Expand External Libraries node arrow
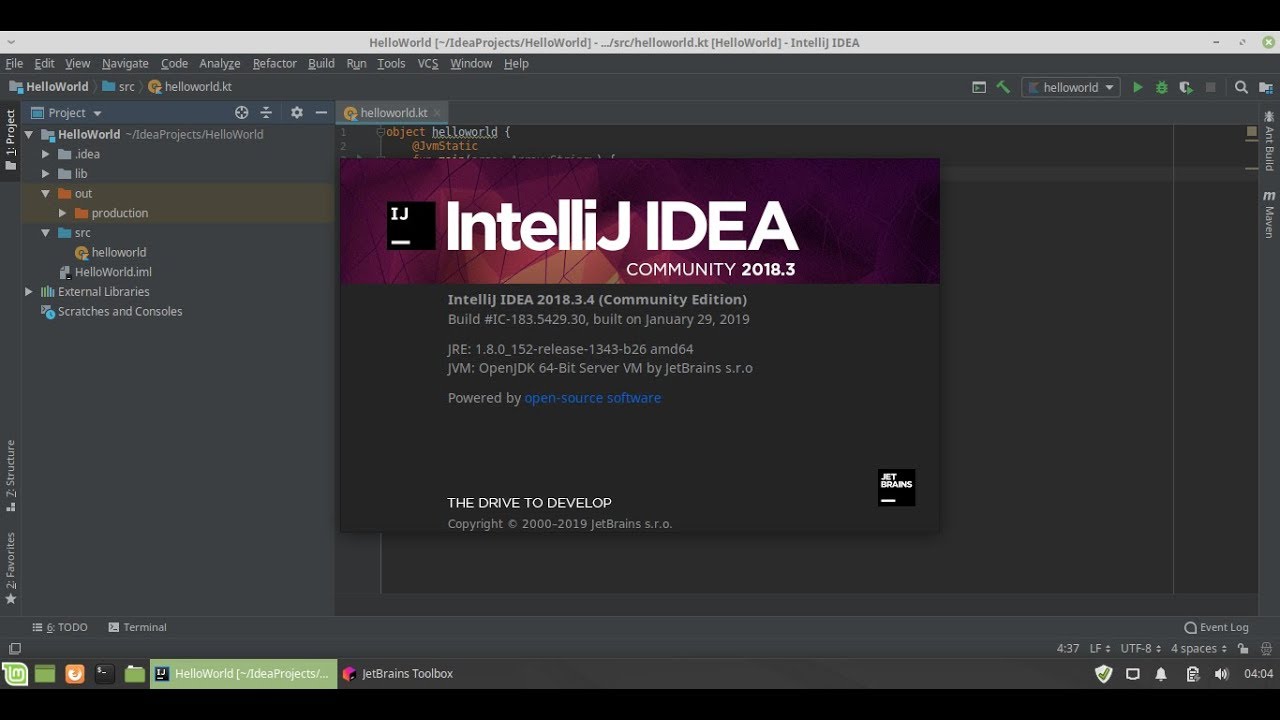 [x=29, y=292]
